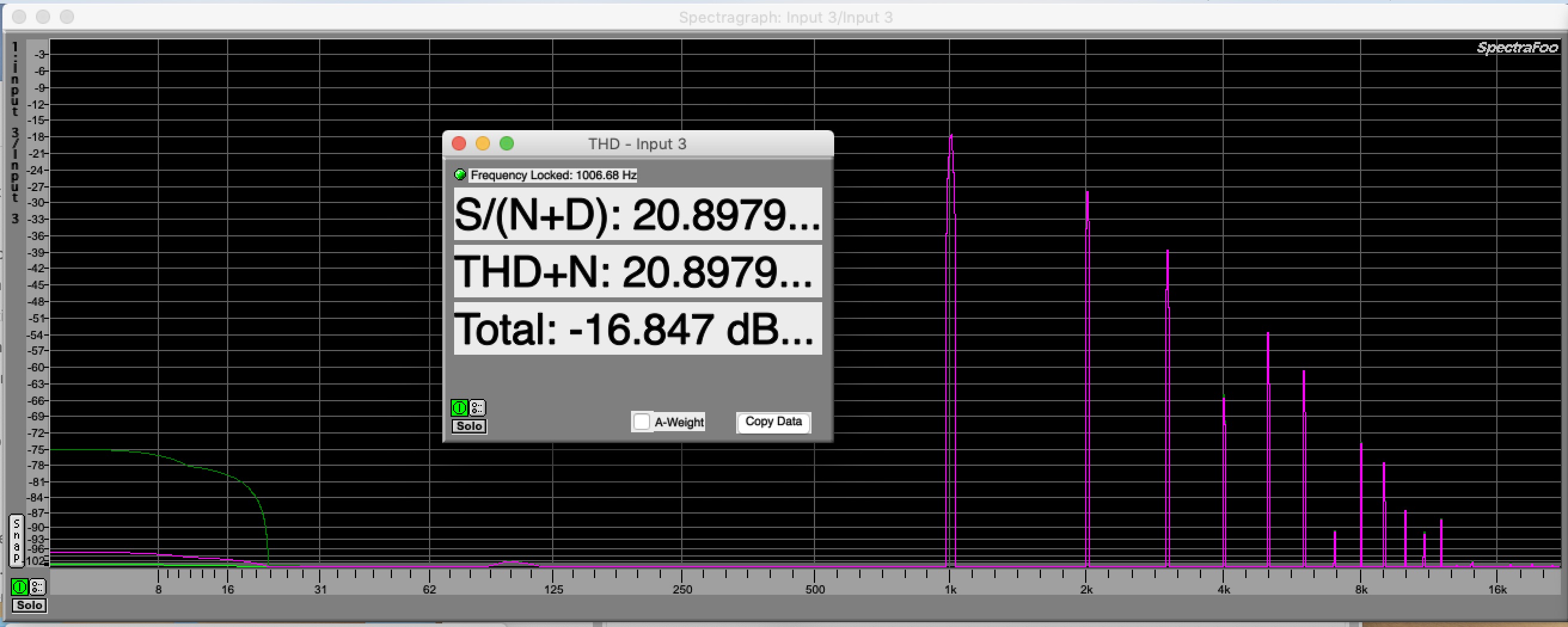The height and width of the screenshot is (627, 1568).
Task: Click the Spectragraph window title bar
Action: 785,17
